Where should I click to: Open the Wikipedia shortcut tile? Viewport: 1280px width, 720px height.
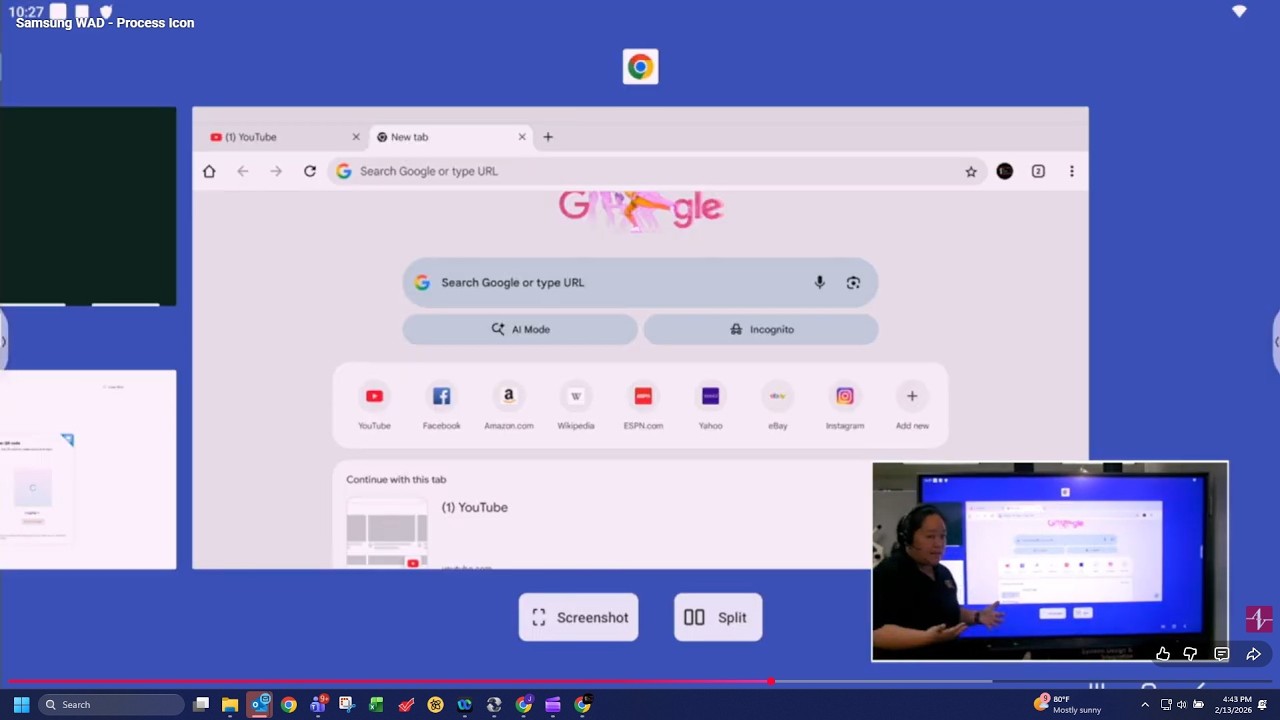coord(576,406)
